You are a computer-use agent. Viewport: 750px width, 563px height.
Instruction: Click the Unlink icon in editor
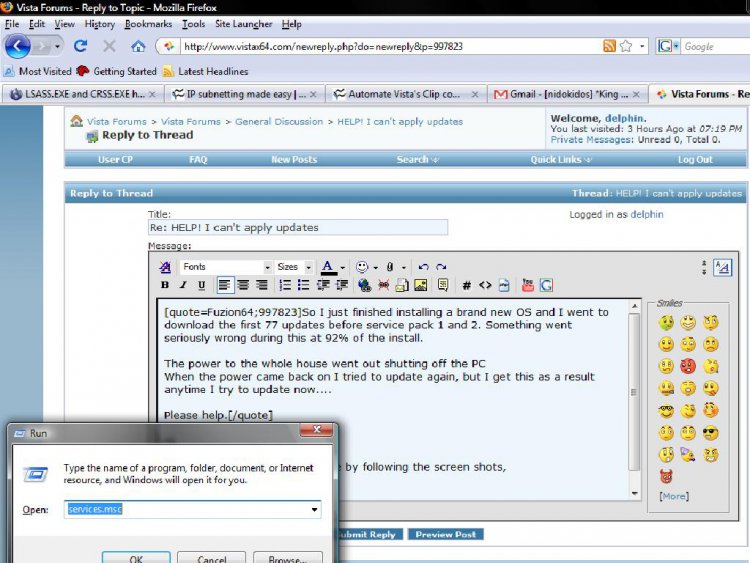384,285
